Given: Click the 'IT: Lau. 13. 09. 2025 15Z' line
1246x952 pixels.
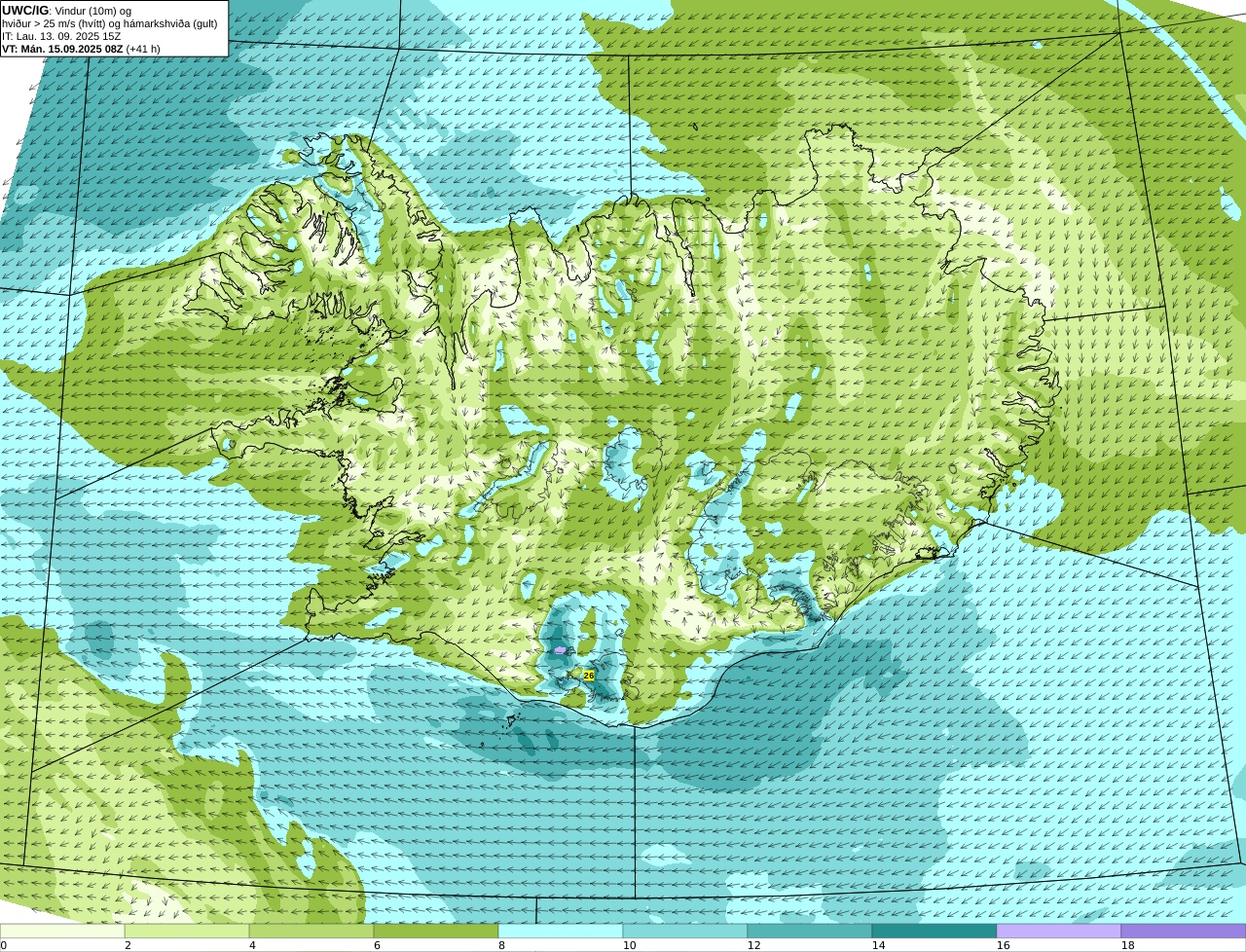Looking at the screenshot, I should [61, 36].
